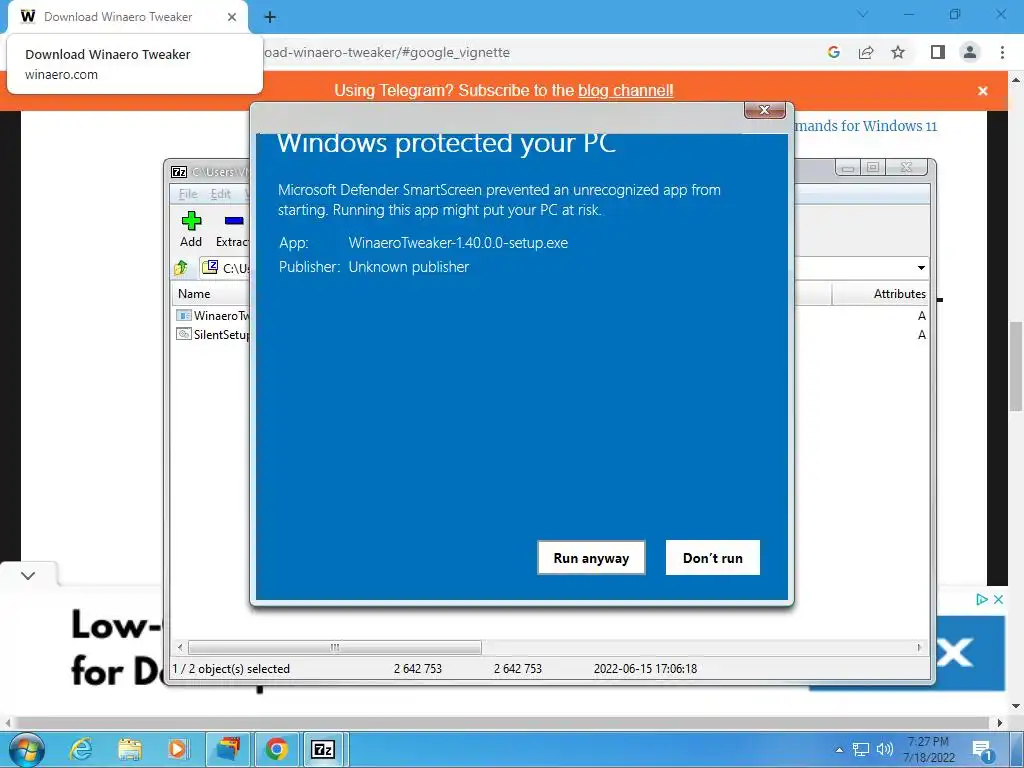The image size is (1024, 768).
Task: Click the Run anyway button
Action: (x=591, y=558)
